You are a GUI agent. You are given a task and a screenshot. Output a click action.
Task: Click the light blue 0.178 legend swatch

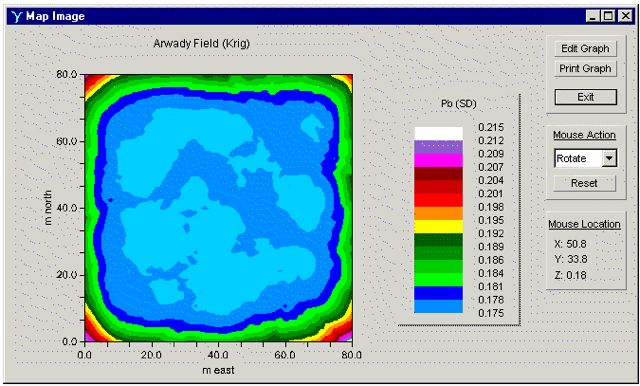pos(438,306)
